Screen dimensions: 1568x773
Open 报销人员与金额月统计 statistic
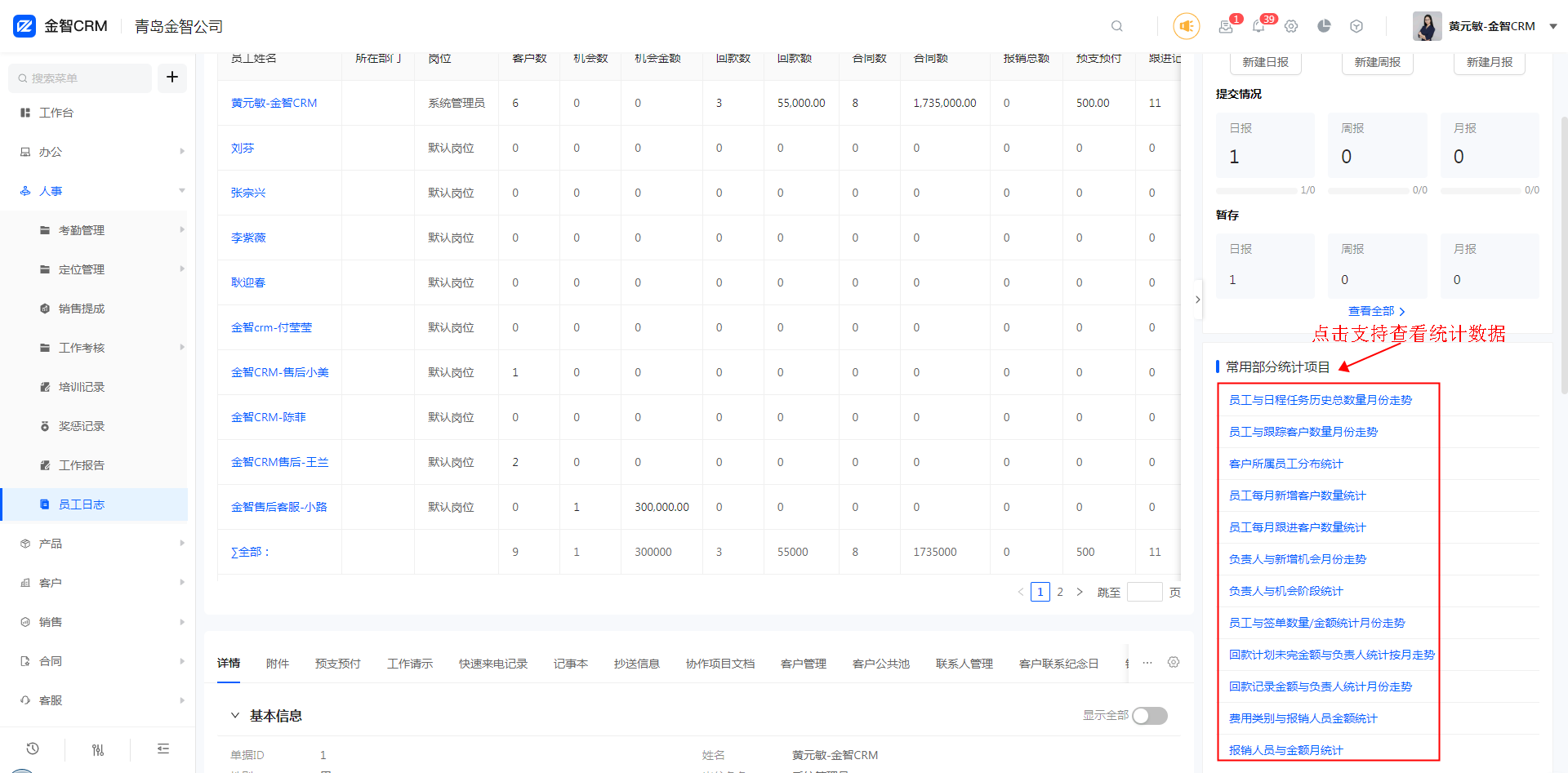[x=1285, y=750]
